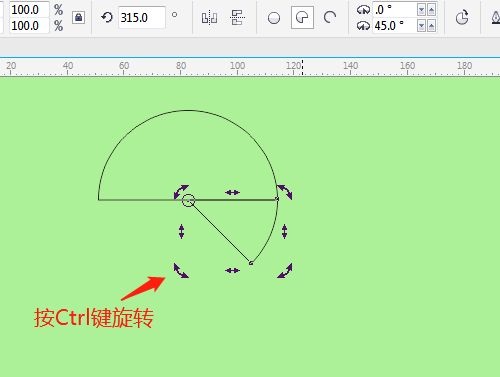Viewport: 500px width, 377px height.
Task: Increase starting angle with the up stepper
Action: [x=431, y=10]
